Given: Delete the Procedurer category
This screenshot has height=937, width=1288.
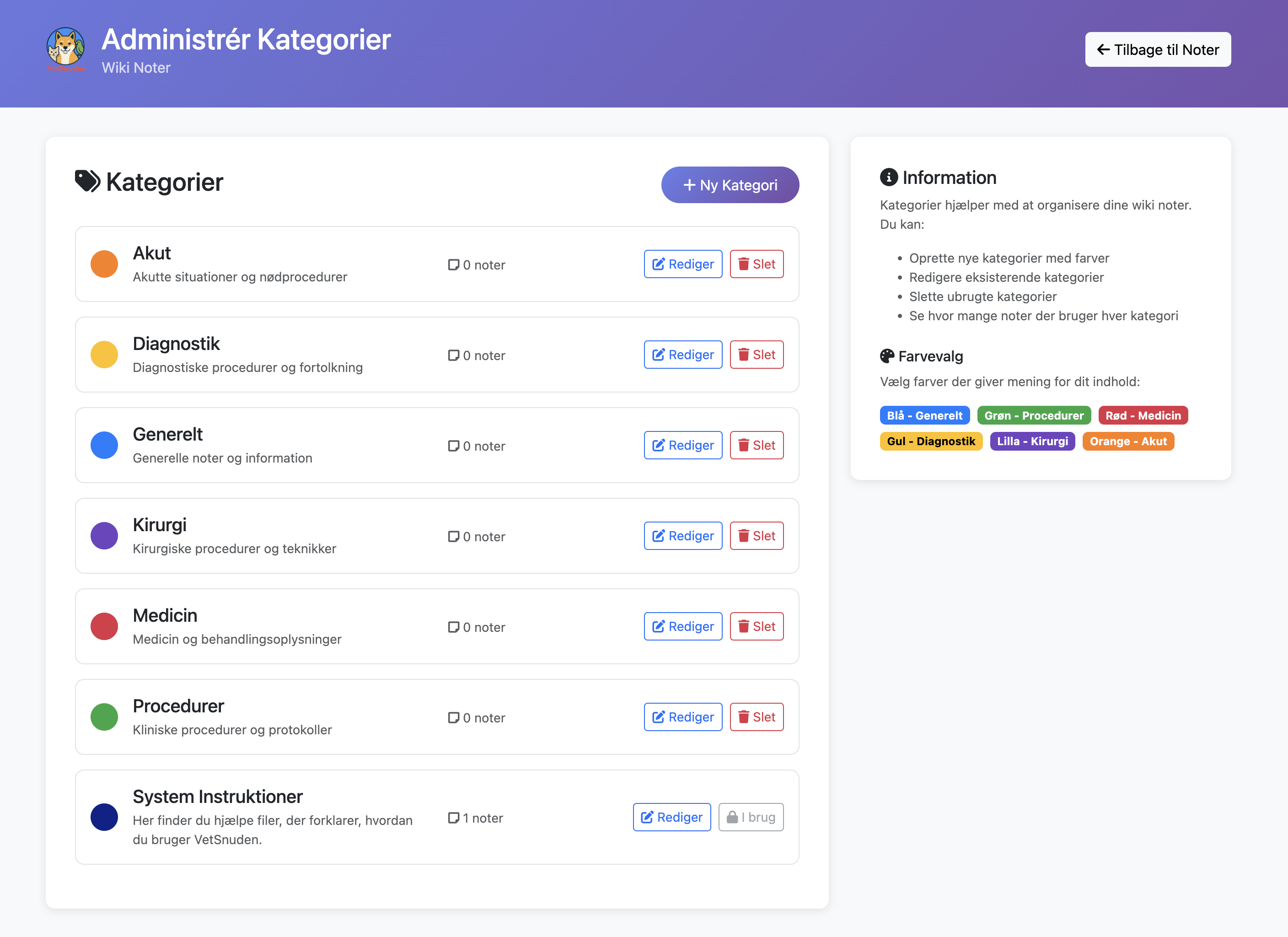Looking at the screenshot, I should 756,716.
